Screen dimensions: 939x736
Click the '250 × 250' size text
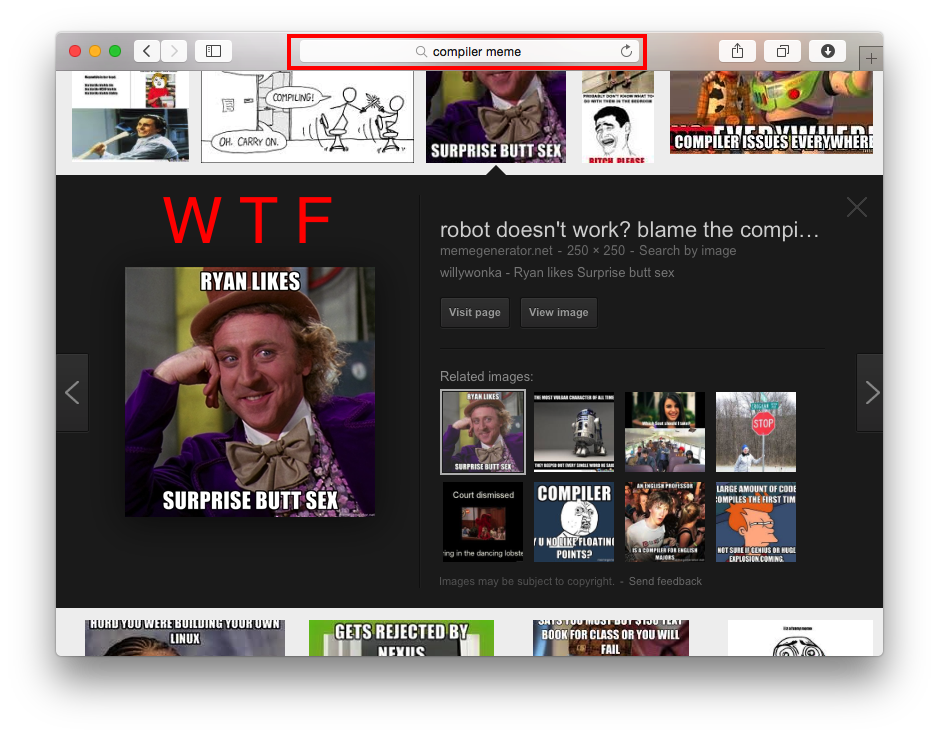[x=596, y=250]
